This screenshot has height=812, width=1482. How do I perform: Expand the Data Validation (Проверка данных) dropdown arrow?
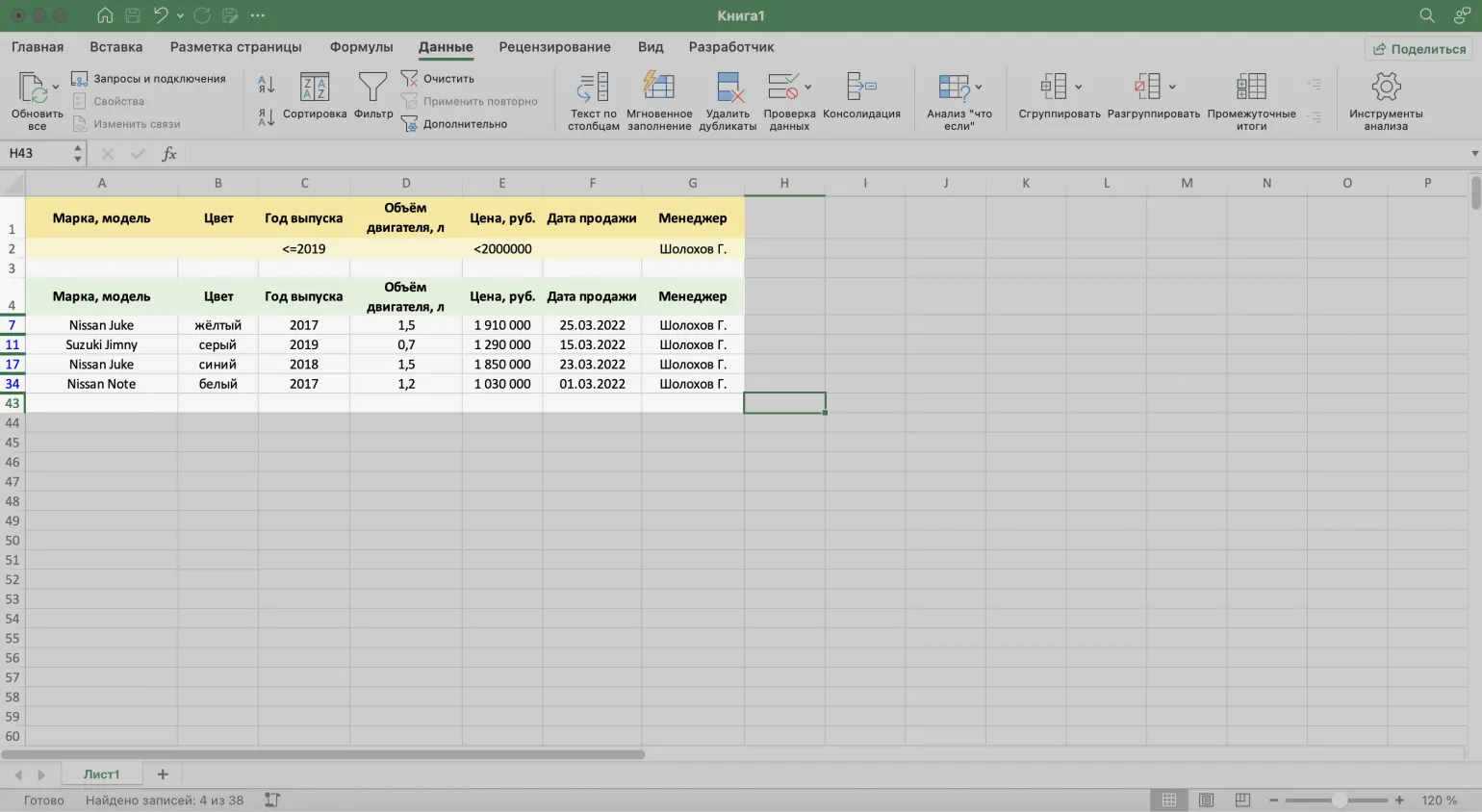click(x=807, y=88)
